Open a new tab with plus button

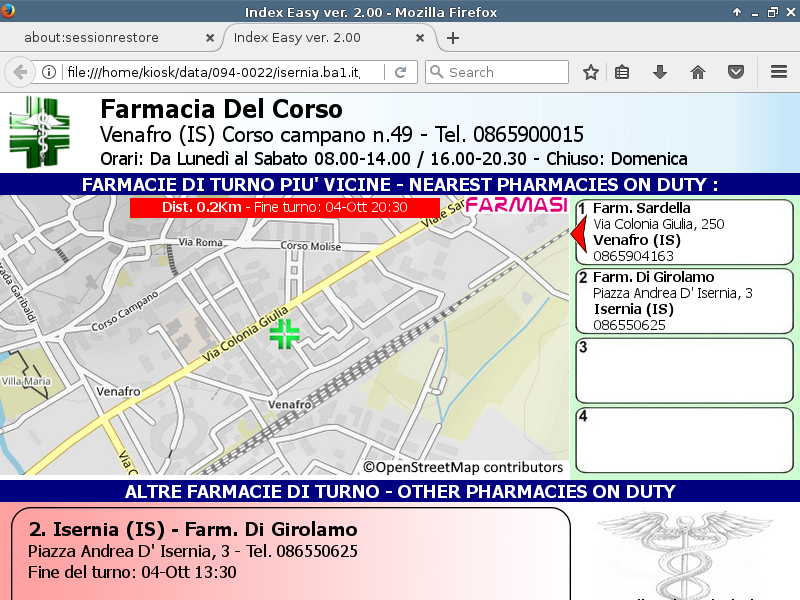point(453,38)
